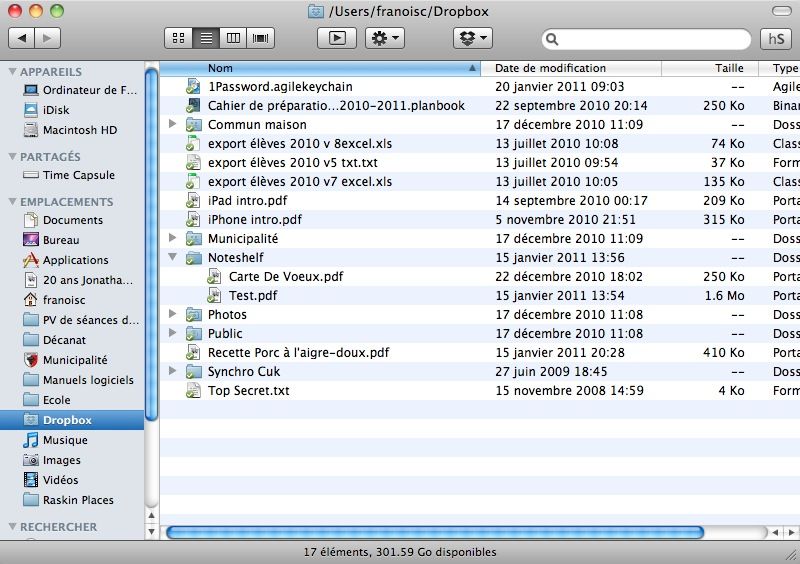Toggle the toolbar using top-right pill button
Image resolution: width=800 pixels, height=564 pixels.
point(781,10)
